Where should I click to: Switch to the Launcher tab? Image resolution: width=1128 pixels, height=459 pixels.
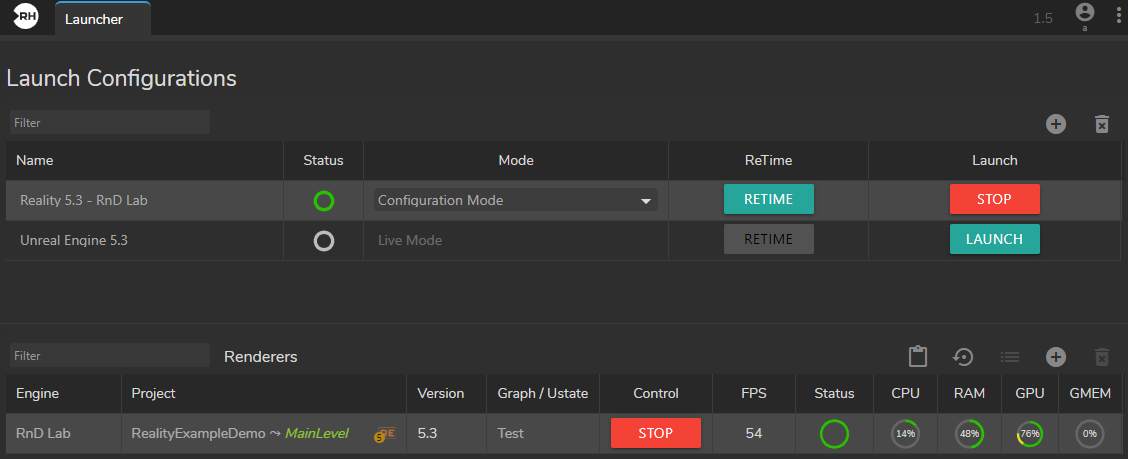tap(101, 19)
